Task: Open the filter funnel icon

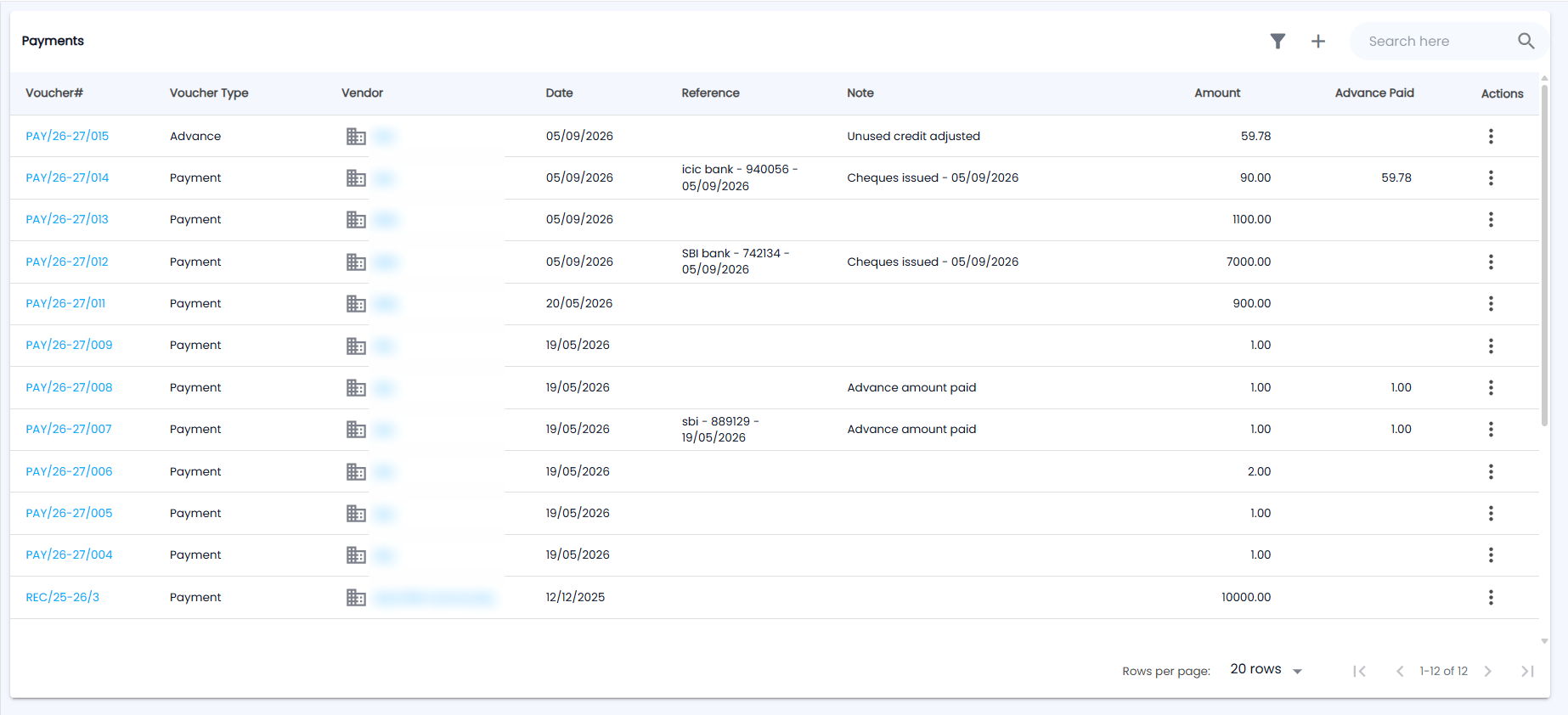Action: [1278, 41]
